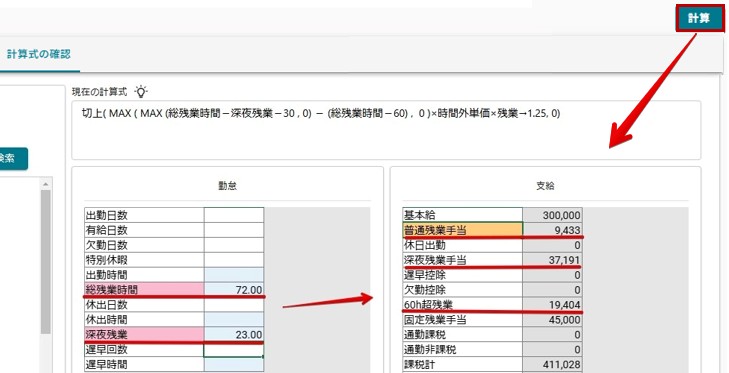Open the 計算式の確認 tab
This screenshot has height=373, width=729.
pos(39,54)
